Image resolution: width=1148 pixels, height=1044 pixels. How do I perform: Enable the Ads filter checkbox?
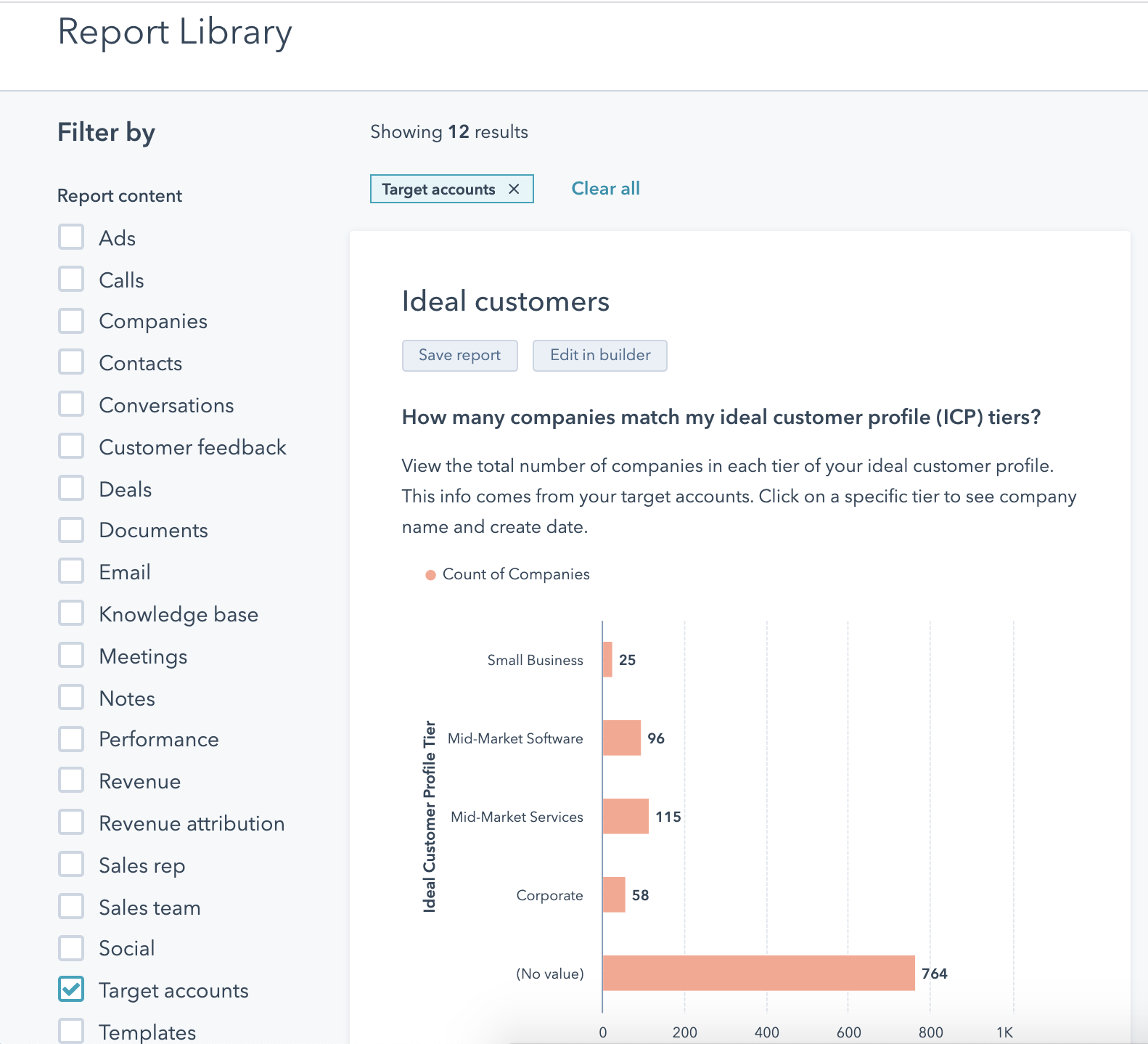71,237
